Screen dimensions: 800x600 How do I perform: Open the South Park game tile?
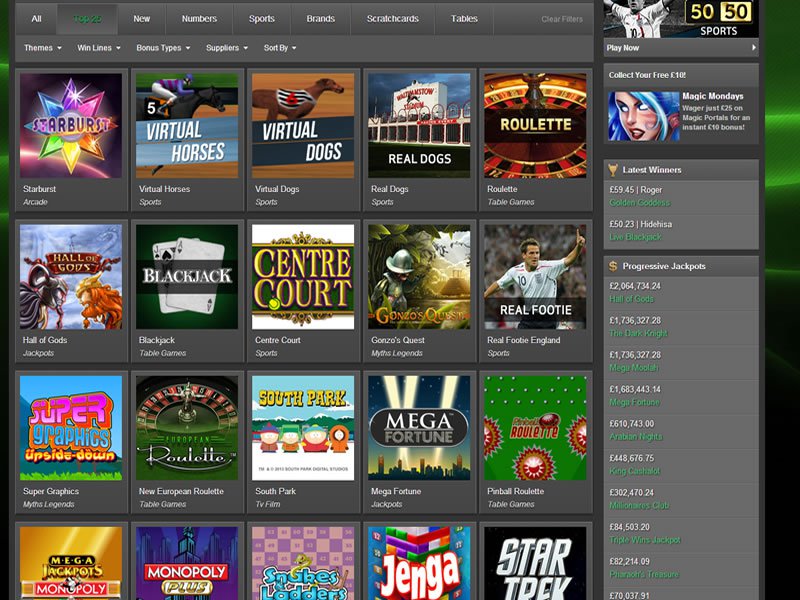[x=303, y=427]
